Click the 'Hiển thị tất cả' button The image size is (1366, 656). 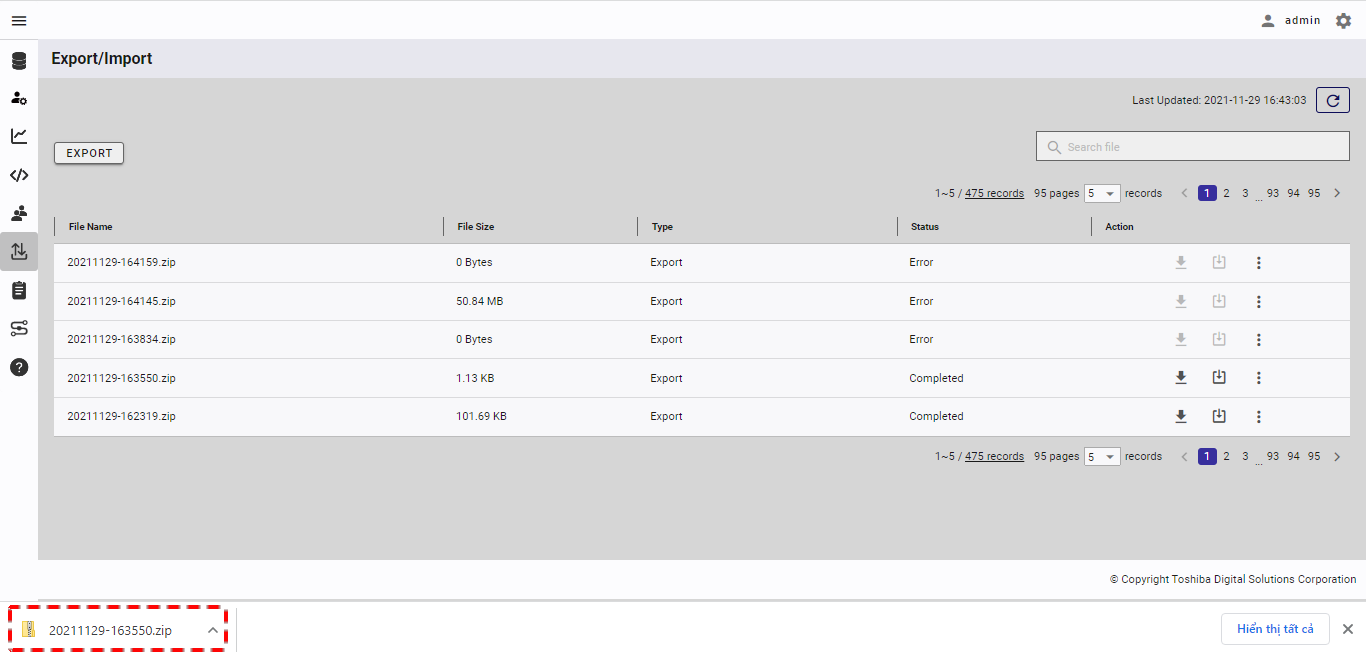(x=1275, y=629)
